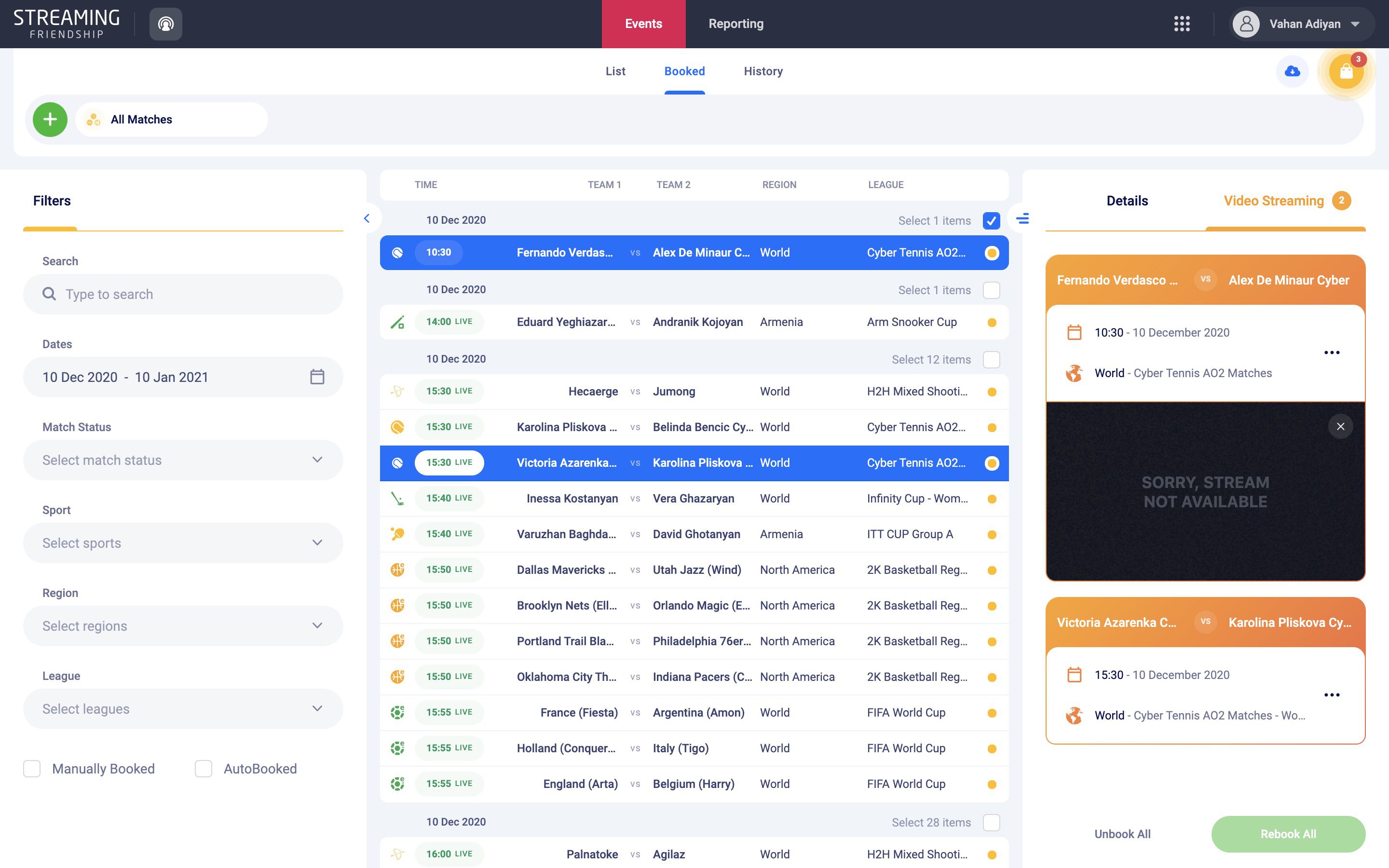
Task: Toggle status dot on Victoria Azarenka row
Action: click(991, 463)
